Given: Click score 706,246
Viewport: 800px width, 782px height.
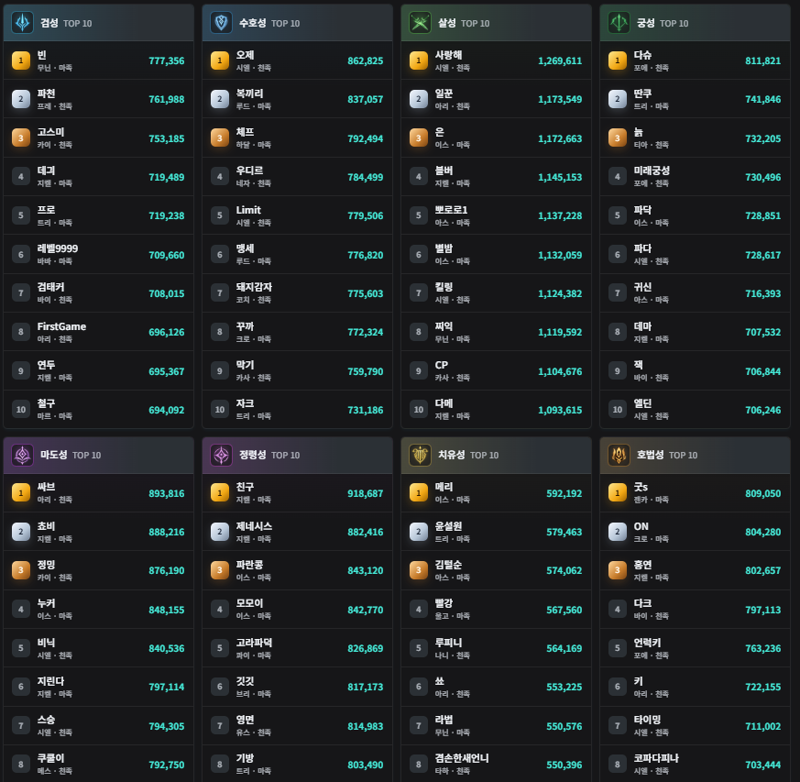Looking at the screenshot, I should (763, 410).
